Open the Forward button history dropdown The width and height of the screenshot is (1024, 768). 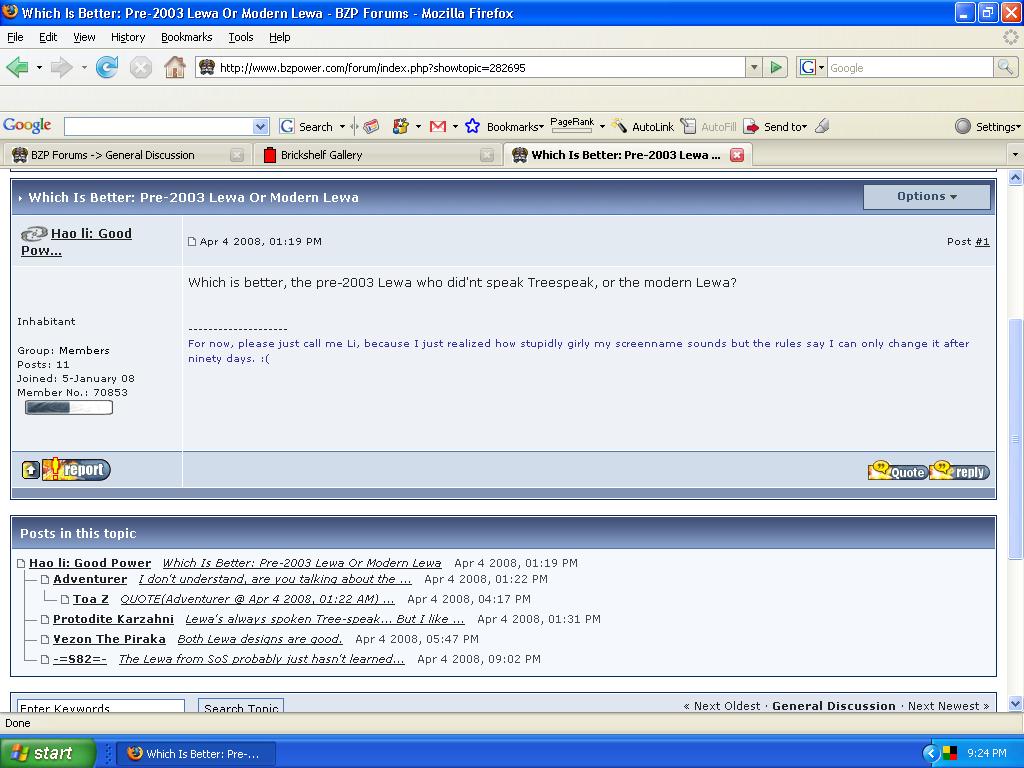pyautogui.click(x=84, y=67)
